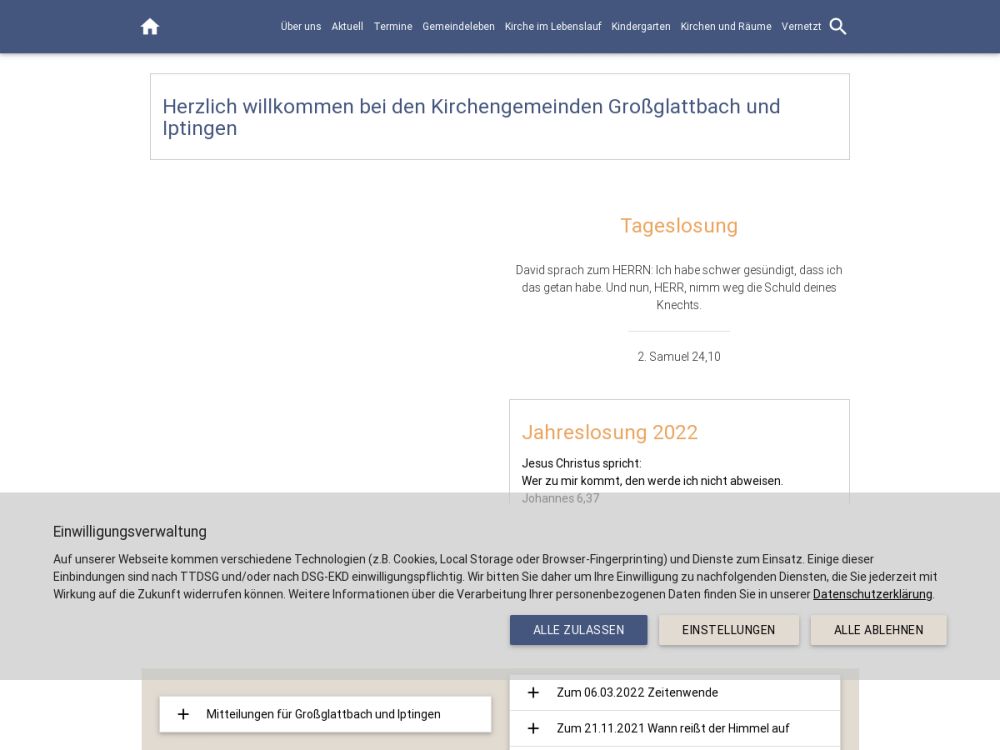Open the Aktuell menu item

(x=347, y=27)
